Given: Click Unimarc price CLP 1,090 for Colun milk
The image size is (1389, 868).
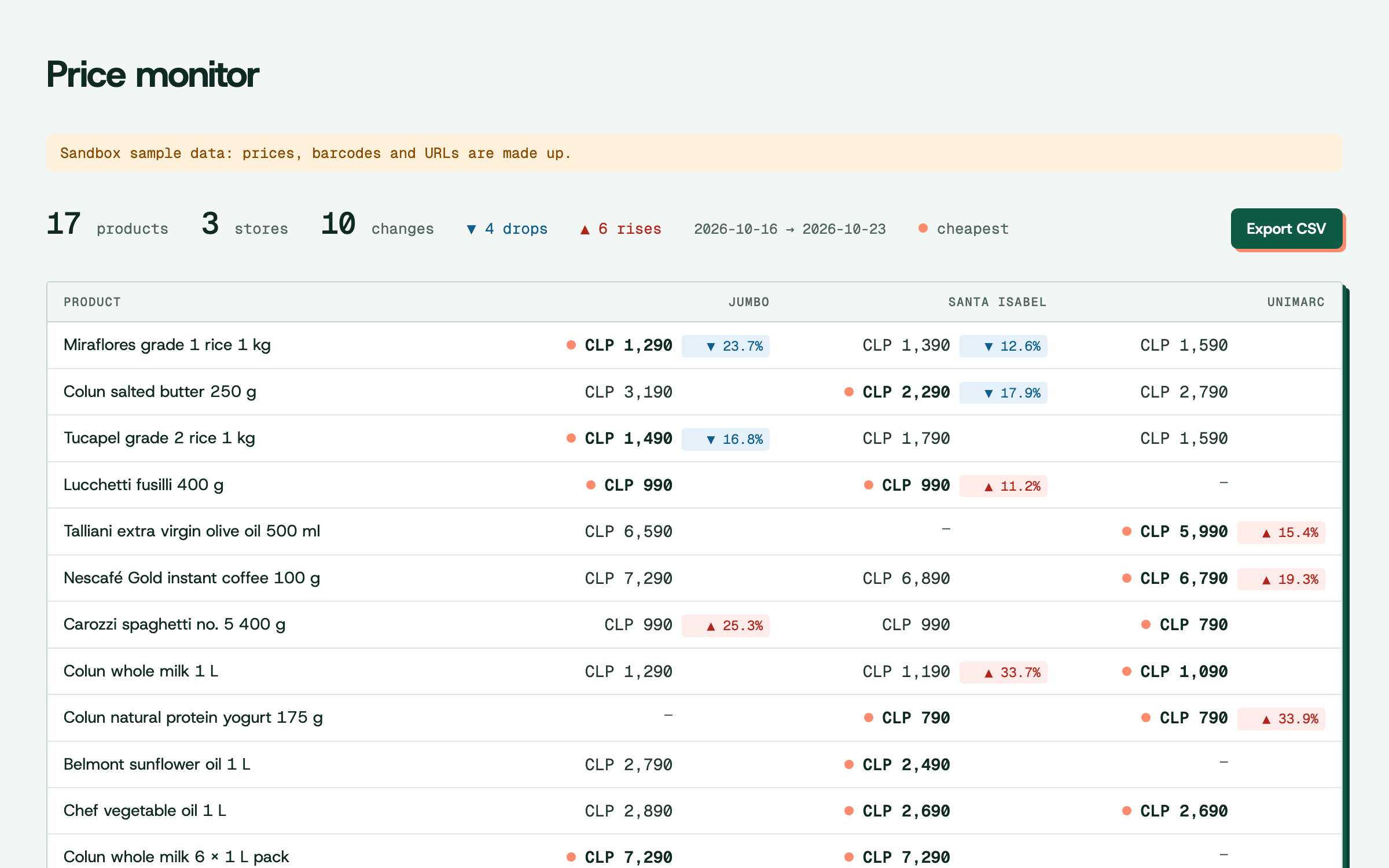Looking at the screenshot, I should pos(1184,672).
